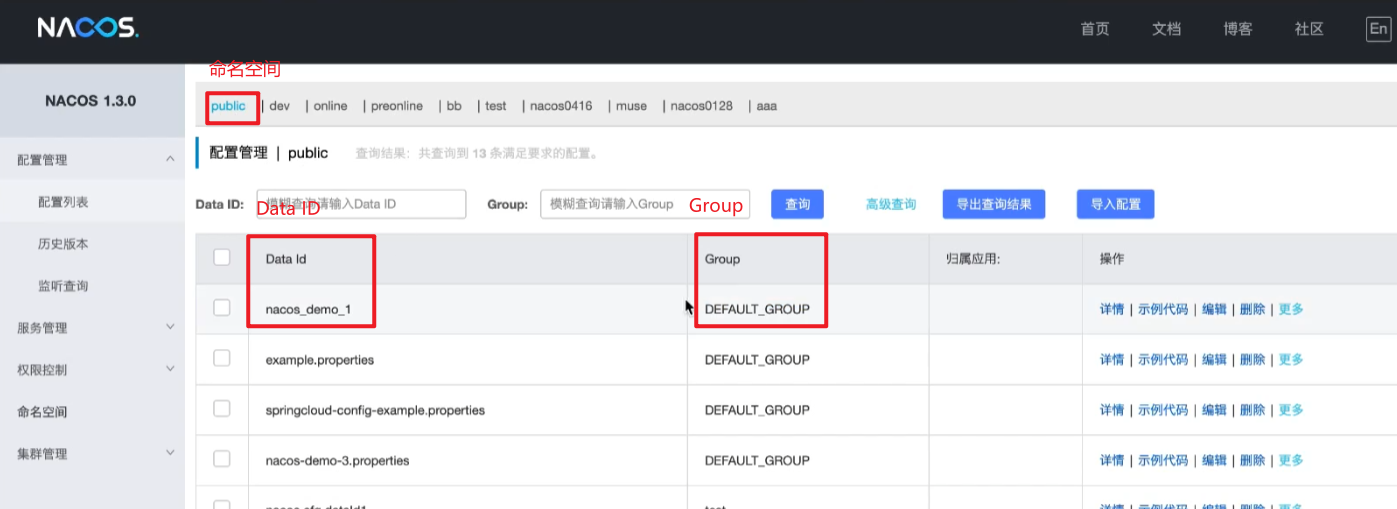Select the muse namespace tab
The image size is (1397, 509).
631,106
